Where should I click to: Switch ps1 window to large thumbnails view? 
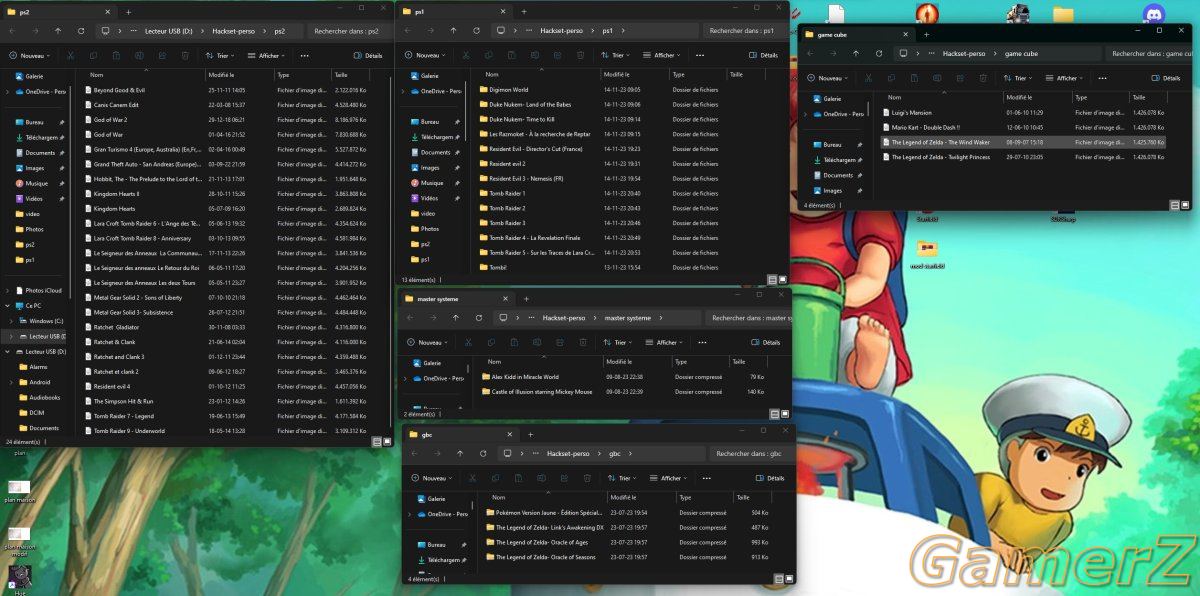[783, 279]
